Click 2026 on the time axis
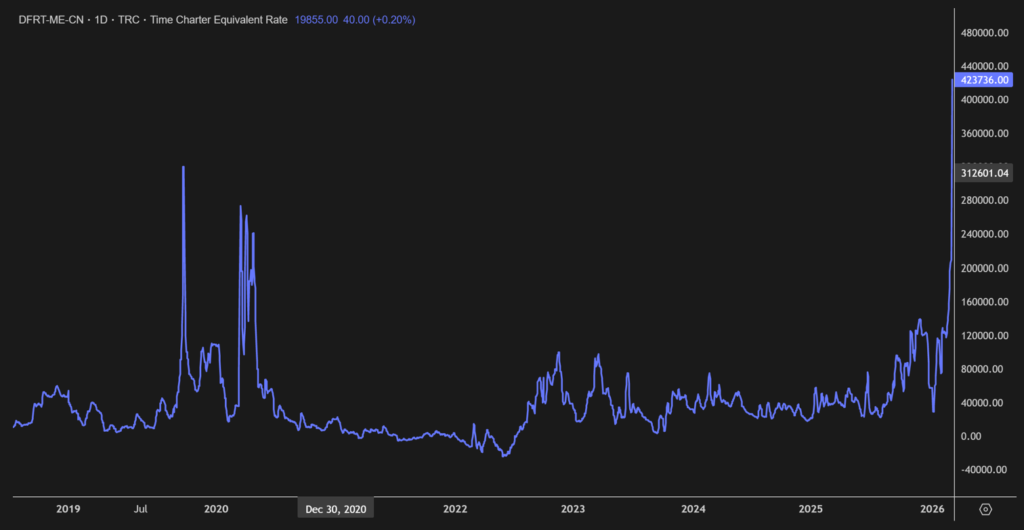The image size is (1024, 530). pyautogui.click(x=930, y=509)
